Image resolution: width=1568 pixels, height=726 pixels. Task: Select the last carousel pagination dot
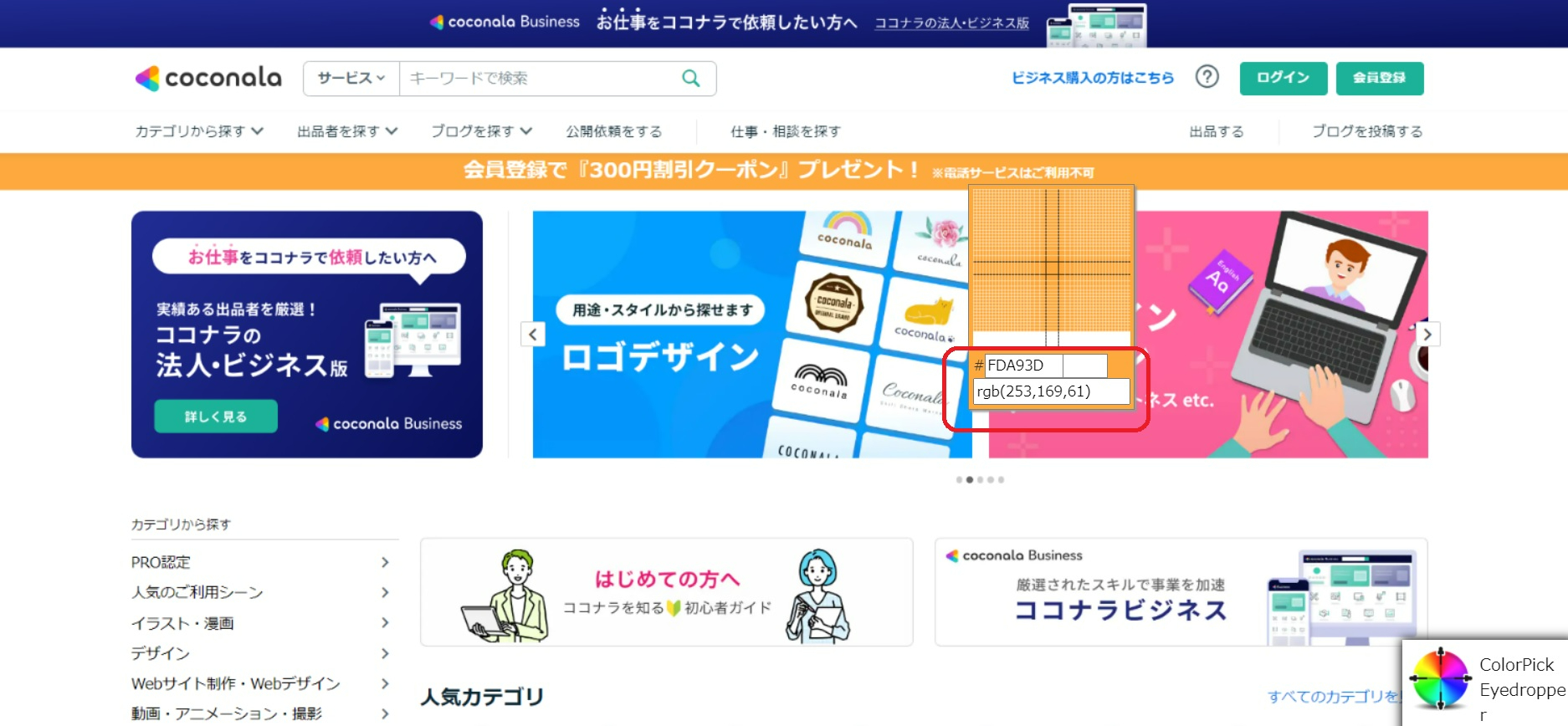(1001, 480)
